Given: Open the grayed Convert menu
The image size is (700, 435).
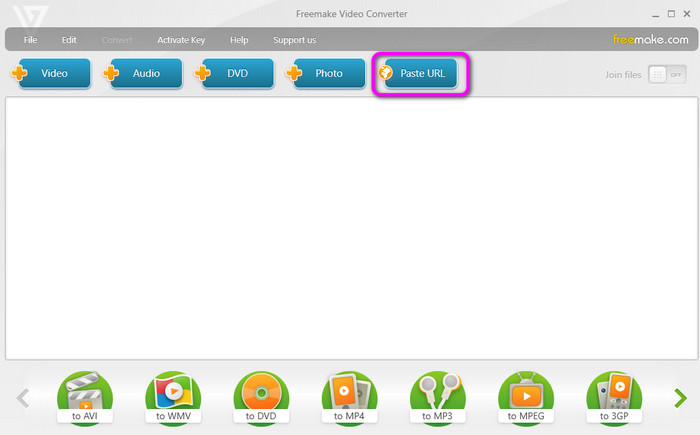Looking at the screenshot, I should [x=117, y=40].
